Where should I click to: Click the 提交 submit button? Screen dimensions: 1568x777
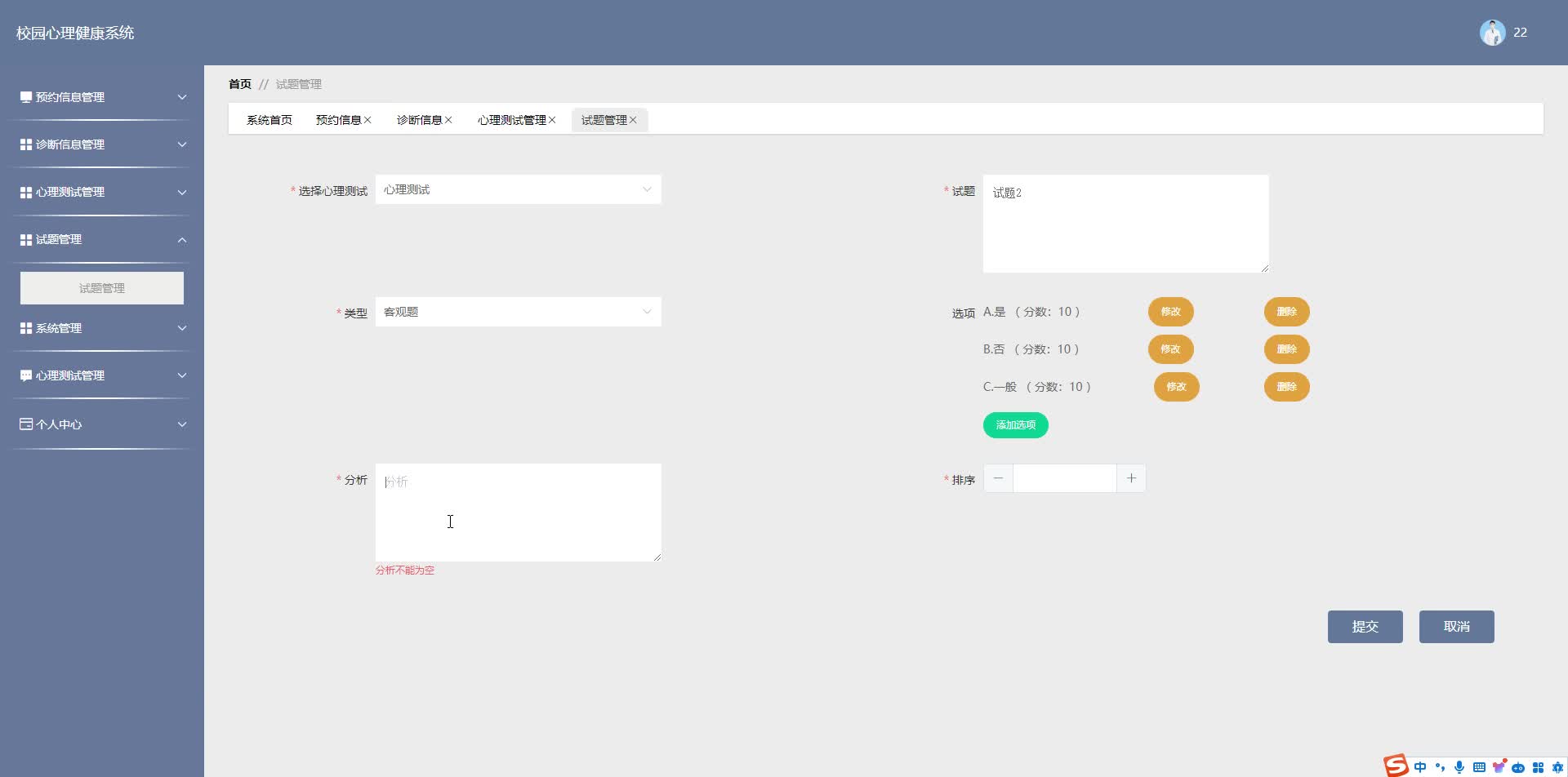(1365, 627)
